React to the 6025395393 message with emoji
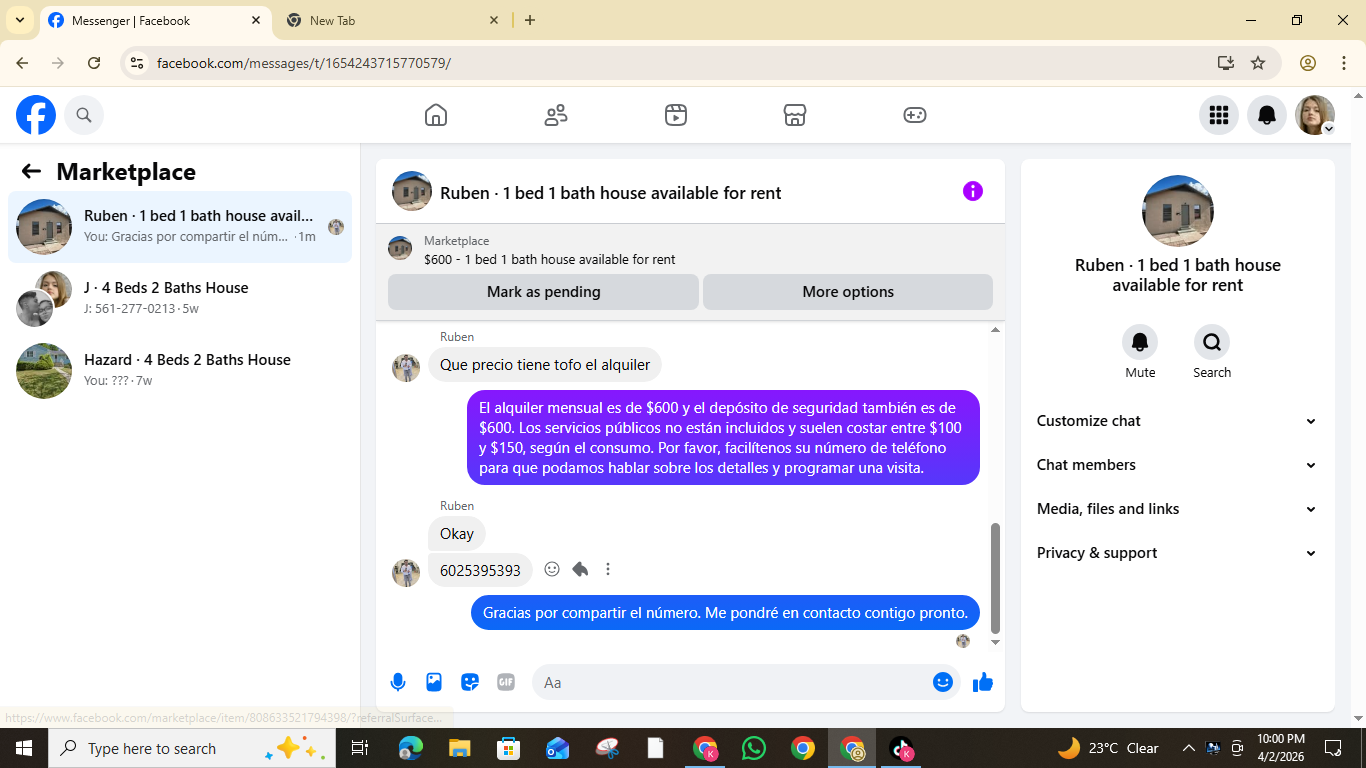Screen dimensions: 1366x768 click(552, 569)
